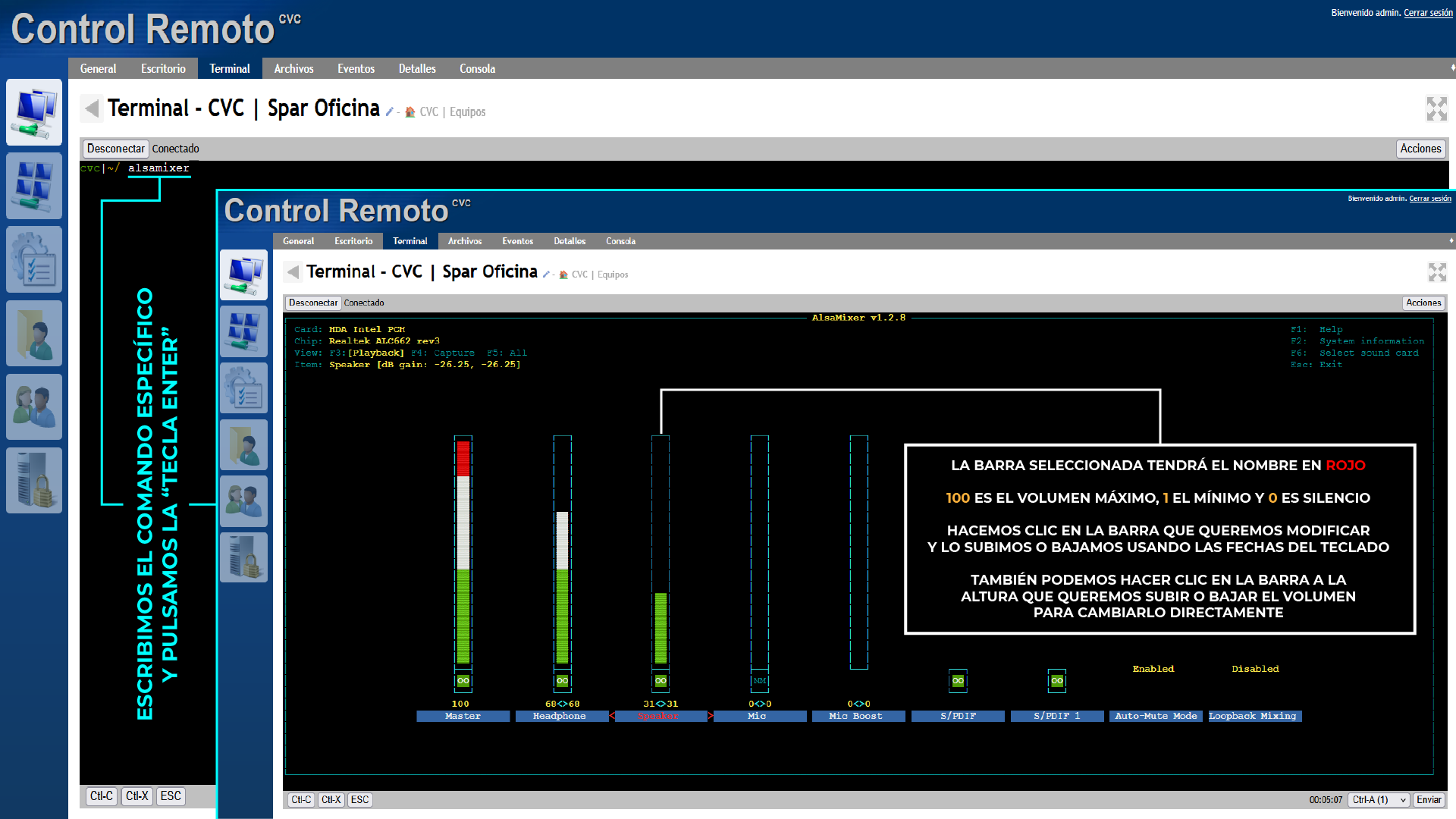Toggle the Headphone channel mute indicator

pos(562,681)
